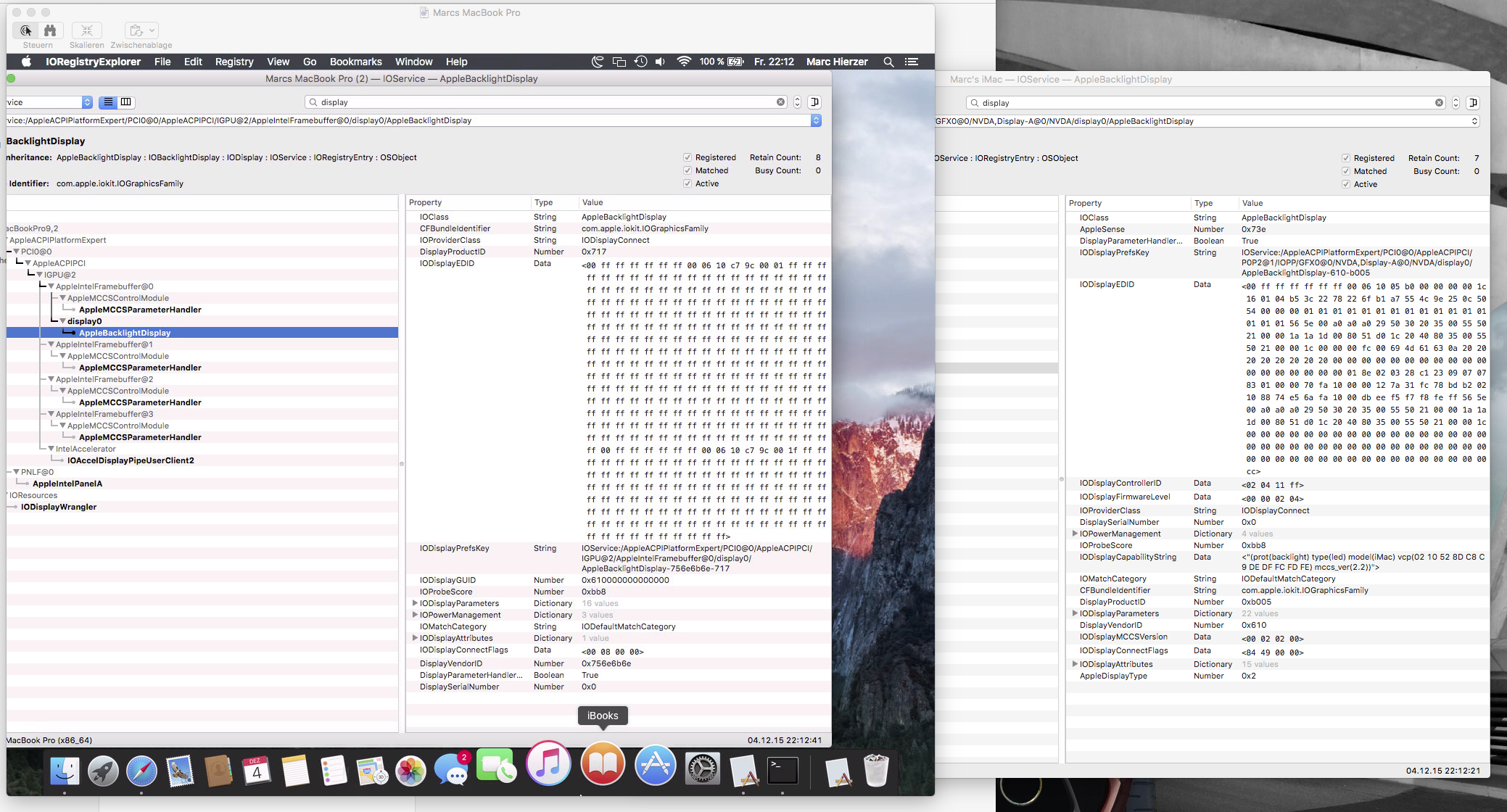Open iTunes from the Dock
The image size is (1507, 812).
click(x=548, y=763)
